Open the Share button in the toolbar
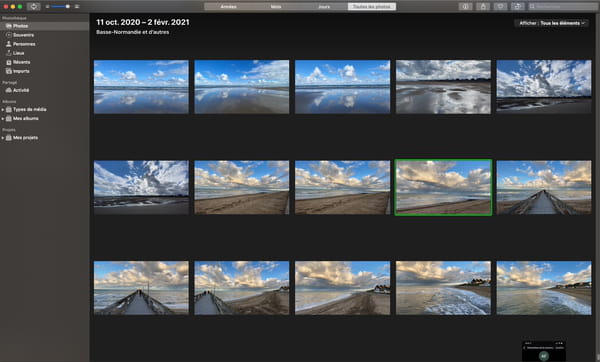 tap(483, 7)
